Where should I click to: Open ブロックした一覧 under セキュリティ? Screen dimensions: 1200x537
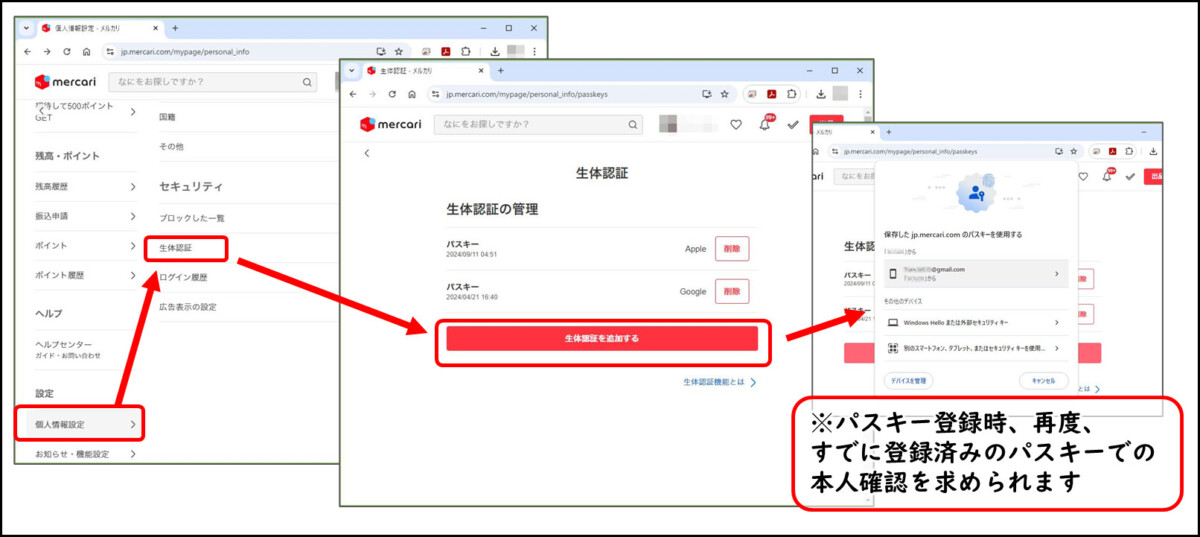(x=192, y=217)
